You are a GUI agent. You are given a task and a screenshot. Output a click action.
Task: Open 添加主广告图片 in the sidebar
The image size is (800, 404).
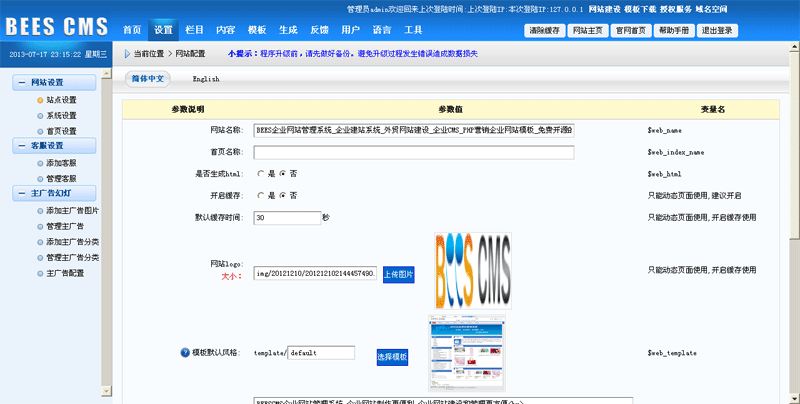(72, 211)
